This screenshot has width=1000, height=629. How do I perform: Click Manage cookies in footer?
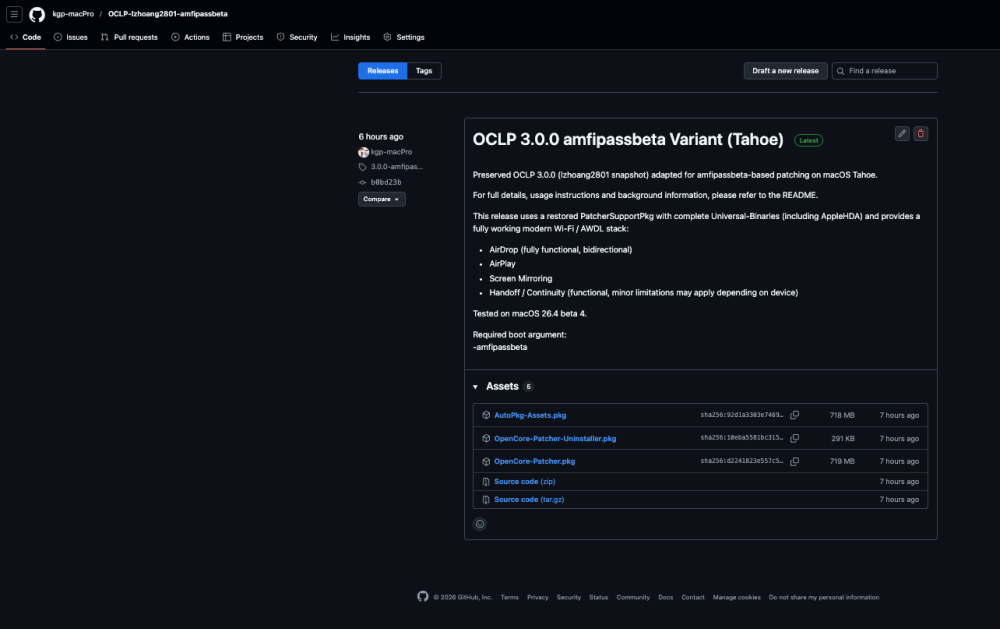click(x=737, y=598)
